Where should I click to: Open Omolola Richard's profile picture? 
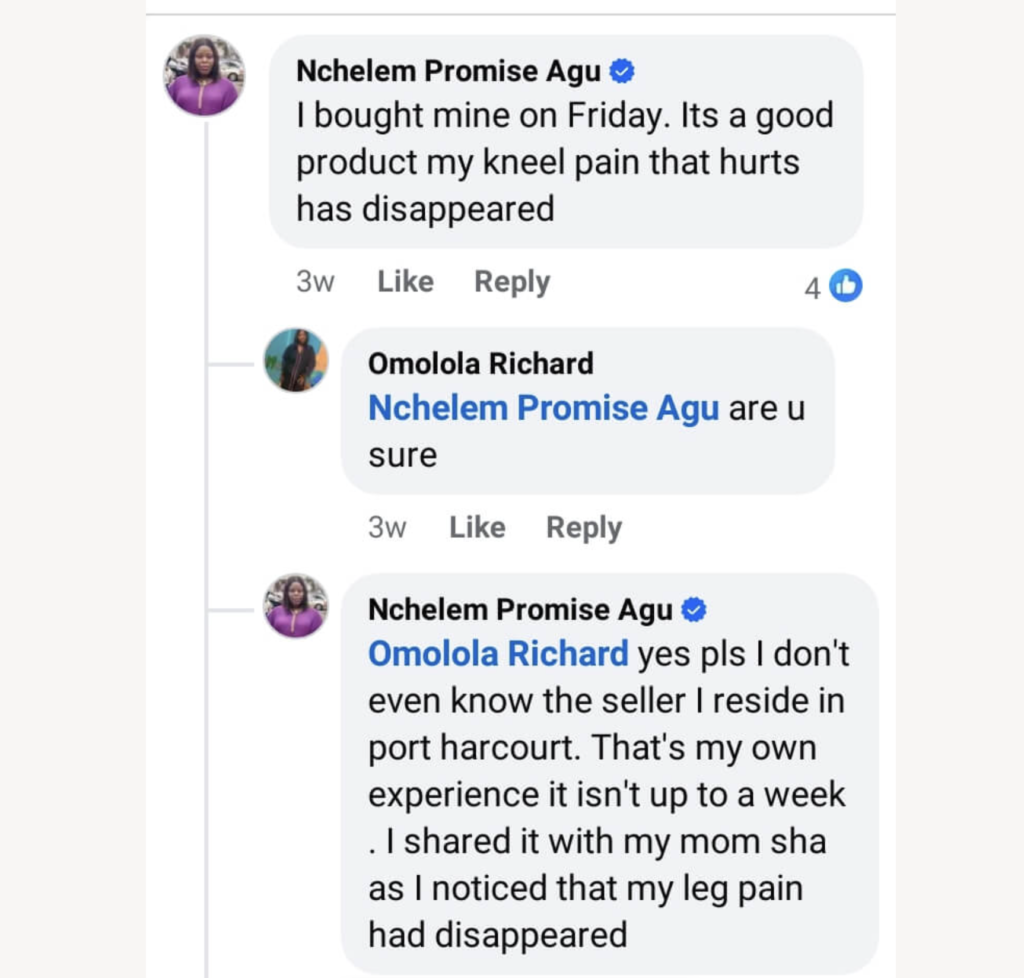296,360
